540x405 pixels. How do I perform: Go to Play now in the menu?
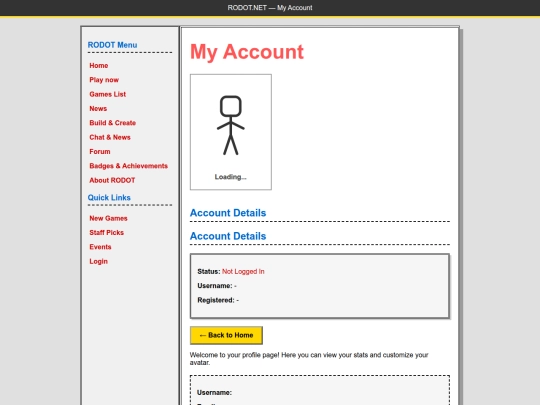(x=104, y=80)
